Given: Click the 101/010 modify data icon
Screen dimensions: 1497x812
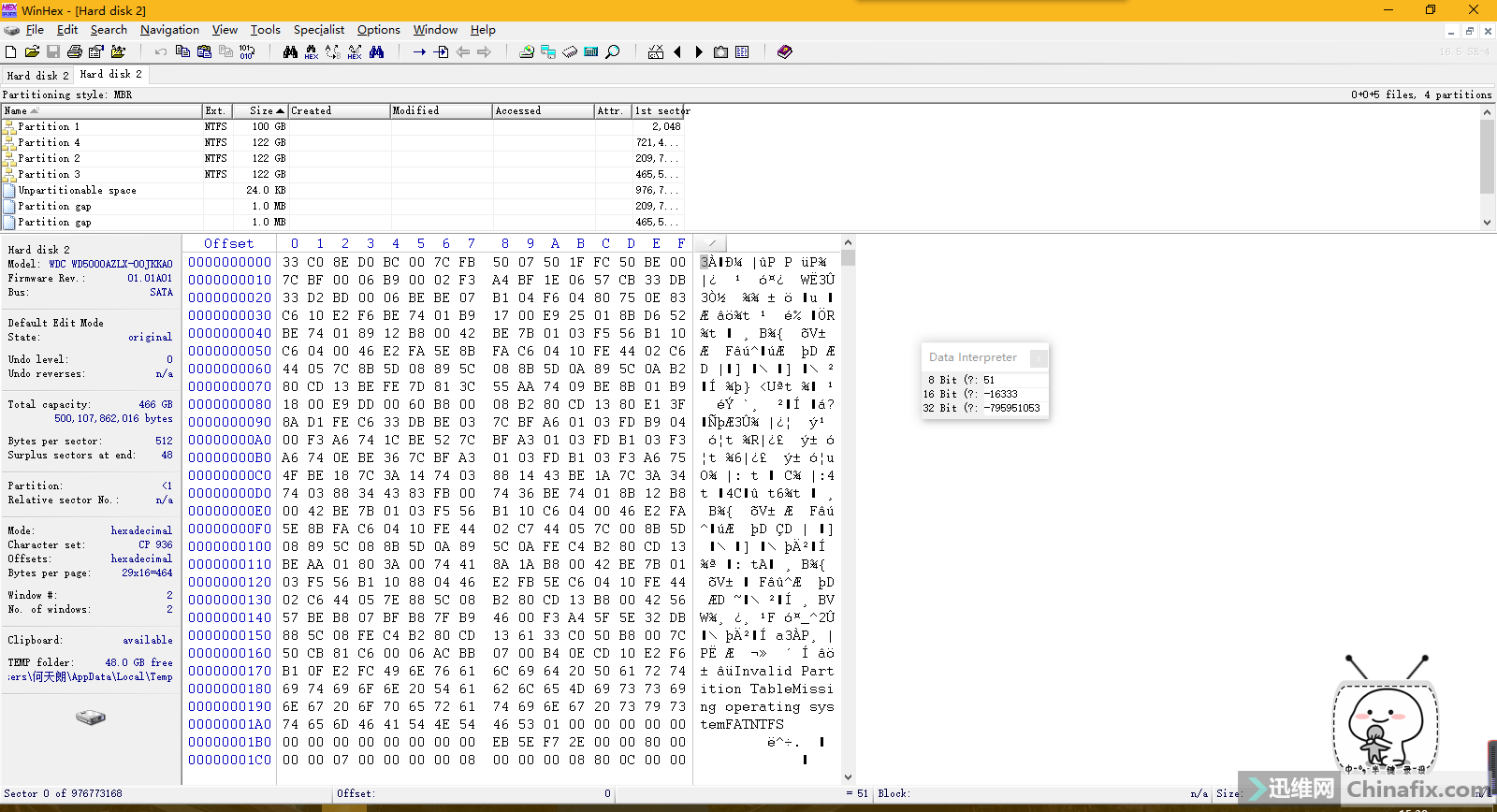Looking at the screenshot, I should 247,52.
